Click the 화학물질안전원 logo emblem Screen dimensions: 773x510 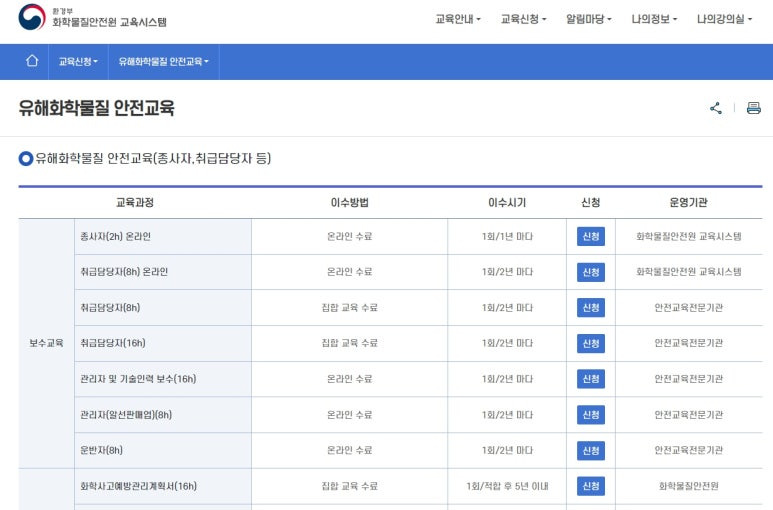click(x=32, y=17)
